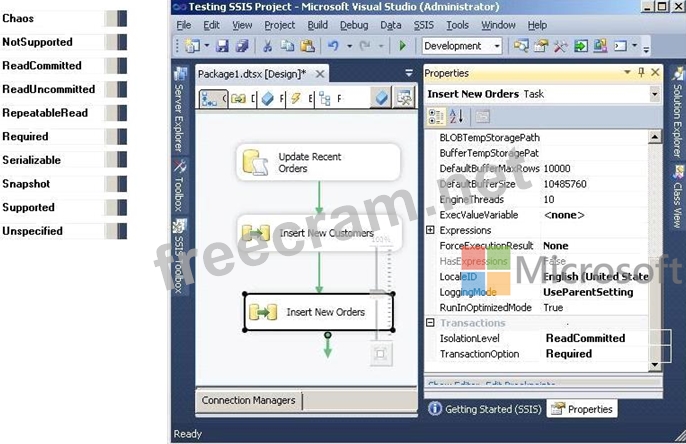Open Event Handlers tab lightning icon

coord(295,99)
